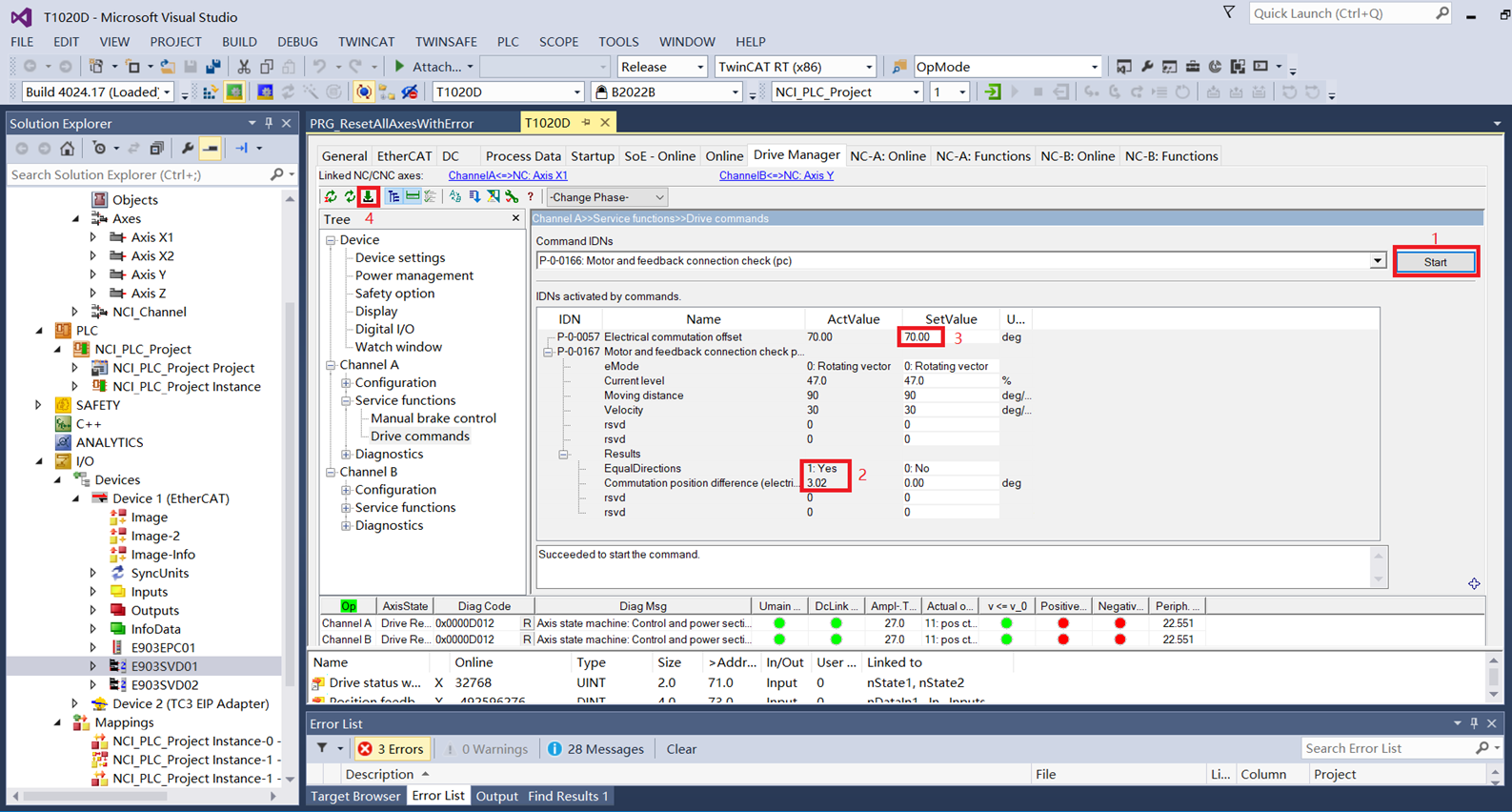Click the Restart TwinCAT Run Mode green icon

(x=234, y=92)
